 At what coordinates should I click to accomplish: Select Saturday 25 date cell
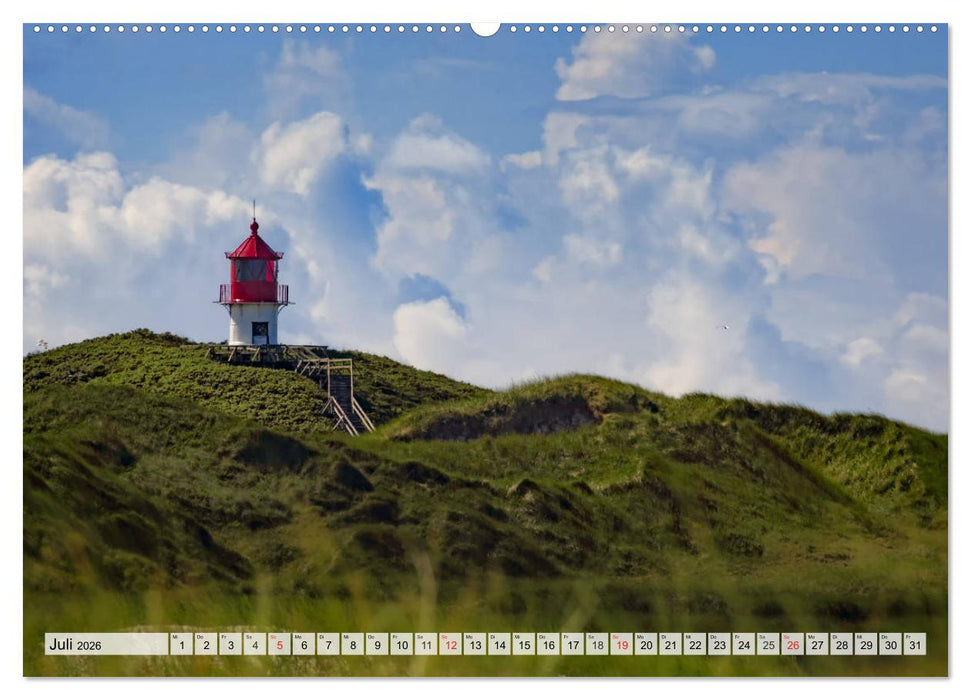click(768, 644)
